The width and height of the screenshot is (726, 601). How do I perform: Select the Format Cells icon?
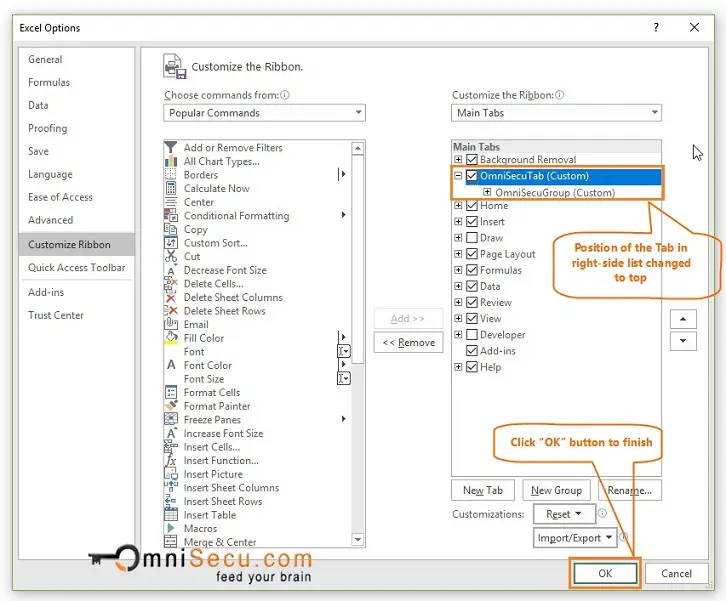click(x=171, y=392)
